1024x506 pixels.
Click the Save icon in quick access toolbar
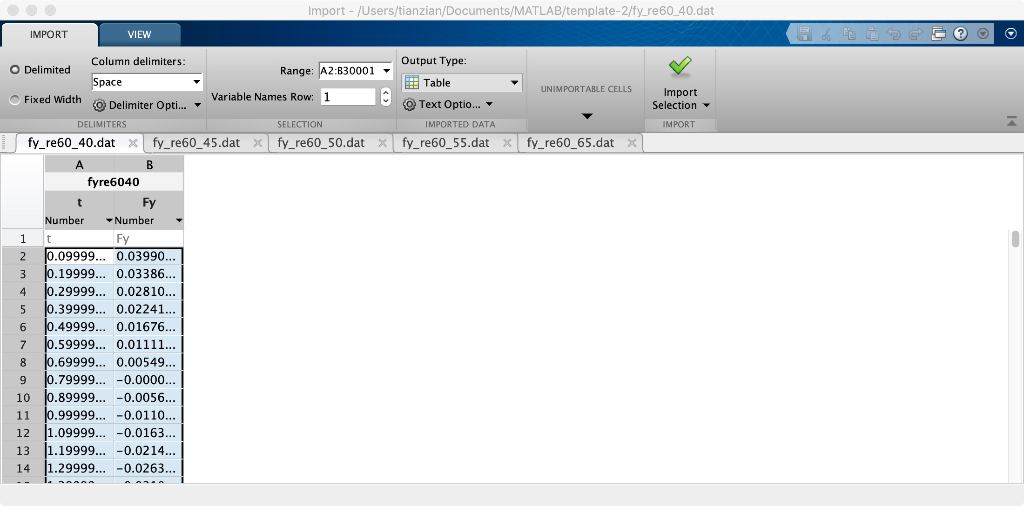(805, 34)
